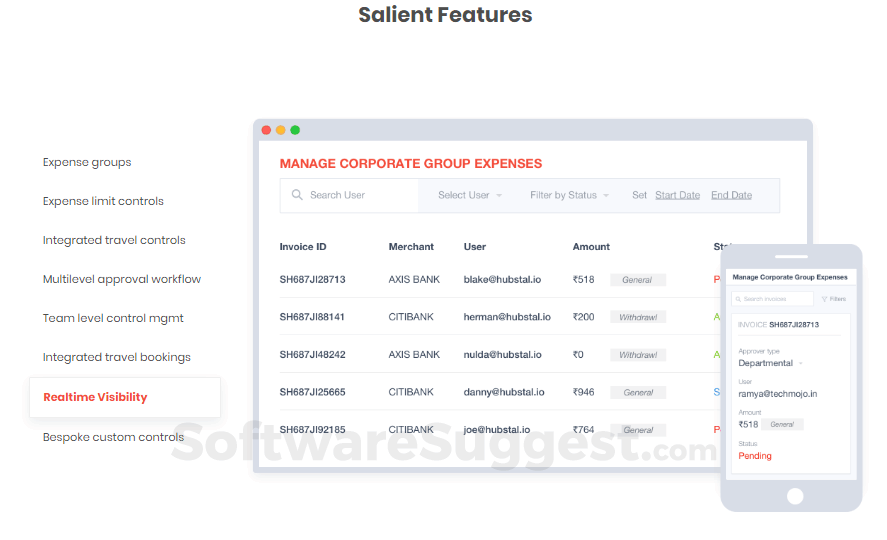Click the yellow dot in the window title bar
The image size is (887, 540).
(281, 130)
